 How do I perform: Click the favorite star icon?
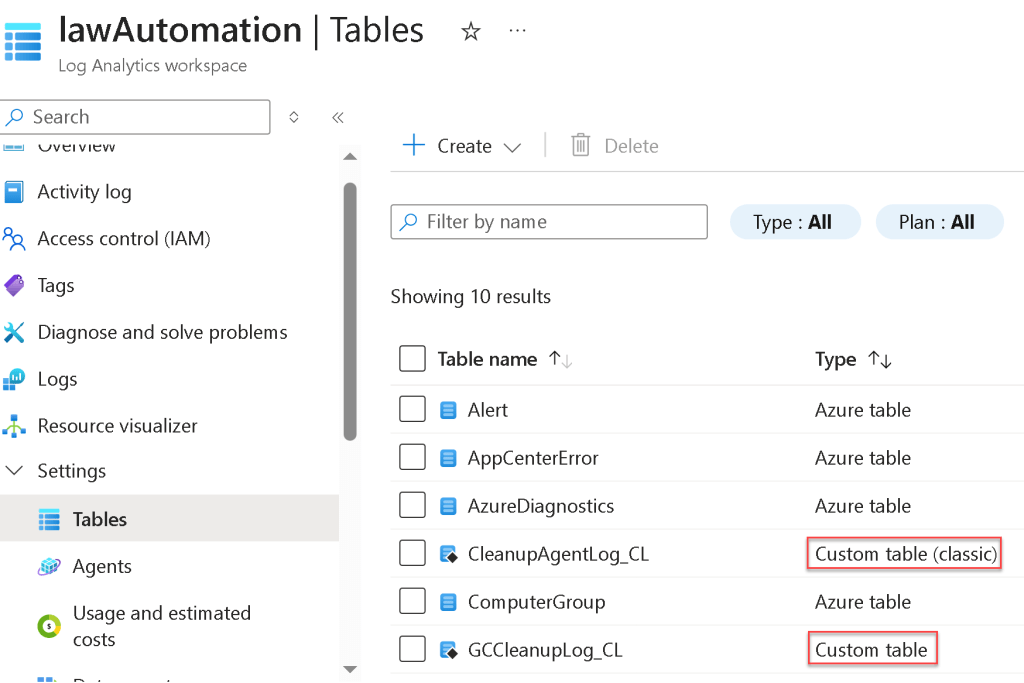[x=470, y=32]
